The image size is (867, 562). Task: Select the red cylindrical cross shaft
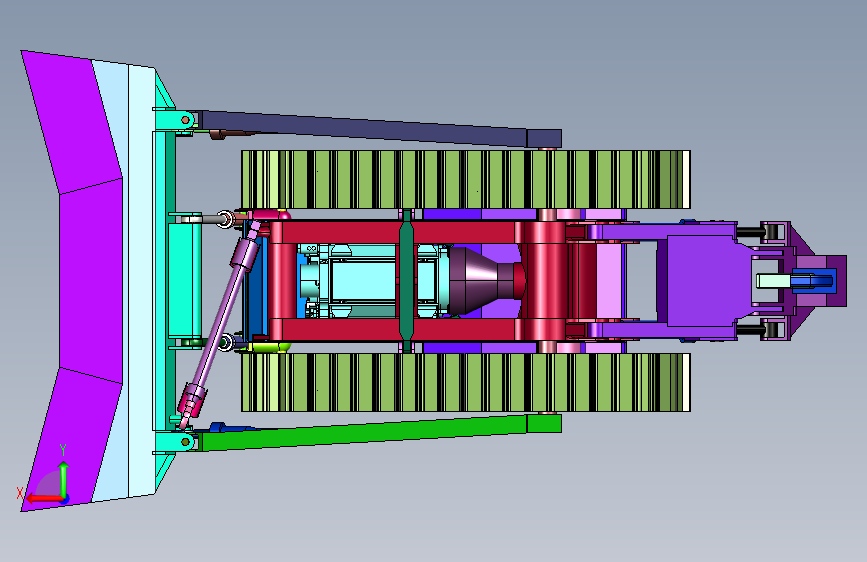[544, 281]
